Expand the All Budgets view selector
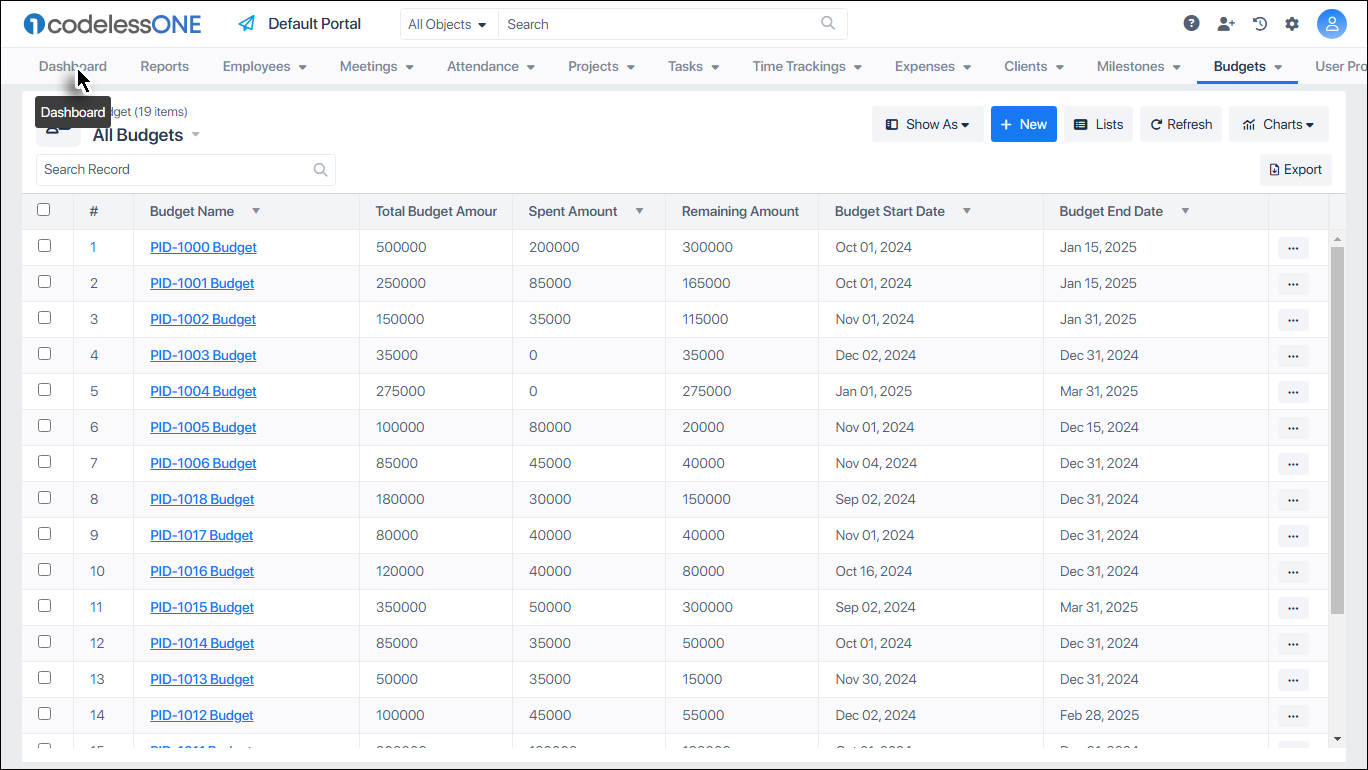The width and height of the screenshot is (1368, 770). click(195, 135)
